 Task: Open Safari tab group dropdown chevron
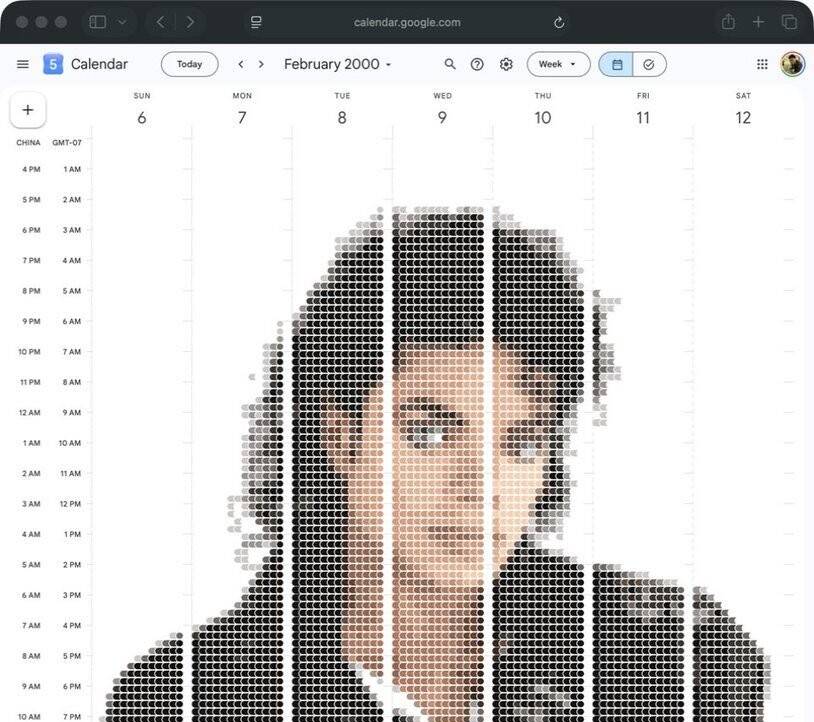(x=122, y=22)
